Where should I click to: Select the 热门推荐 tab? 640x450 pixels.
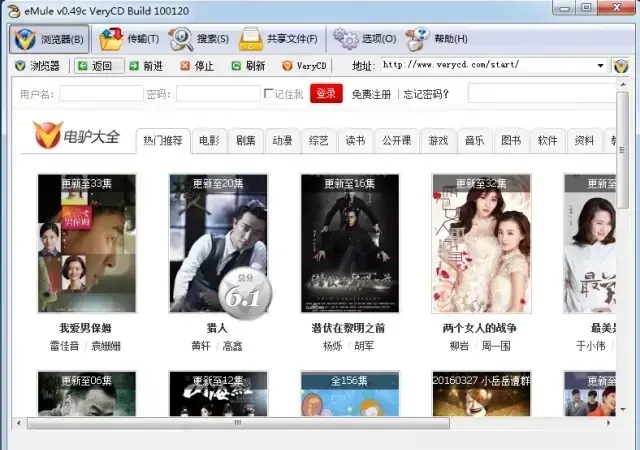[x=163, y=141]
